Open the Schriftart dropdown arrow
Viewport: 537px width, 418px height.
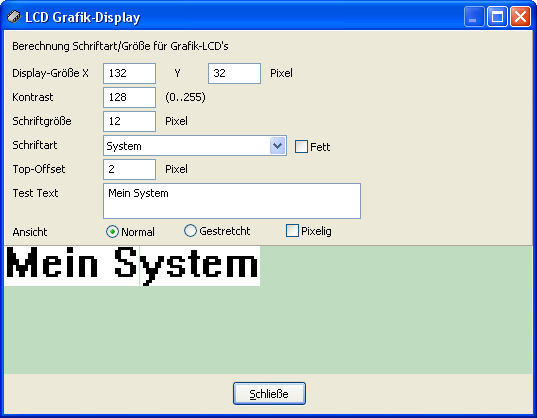[277, 145]
